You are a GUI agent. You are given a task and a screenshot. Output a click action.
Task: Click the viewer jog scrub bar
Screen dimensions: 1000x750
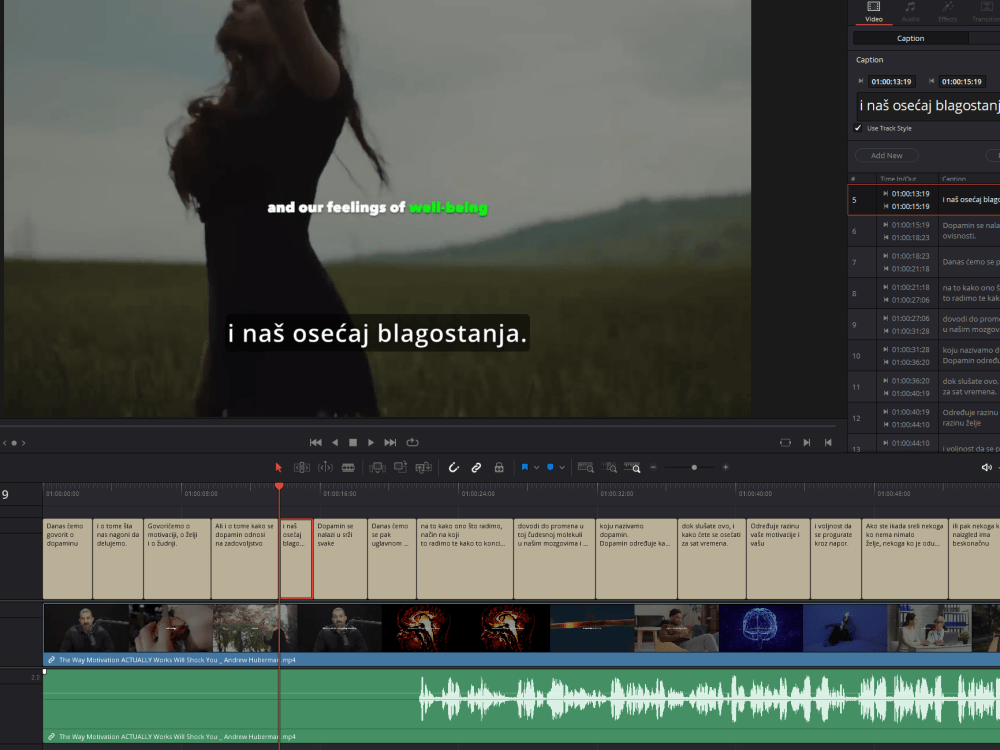pos(418,425)
